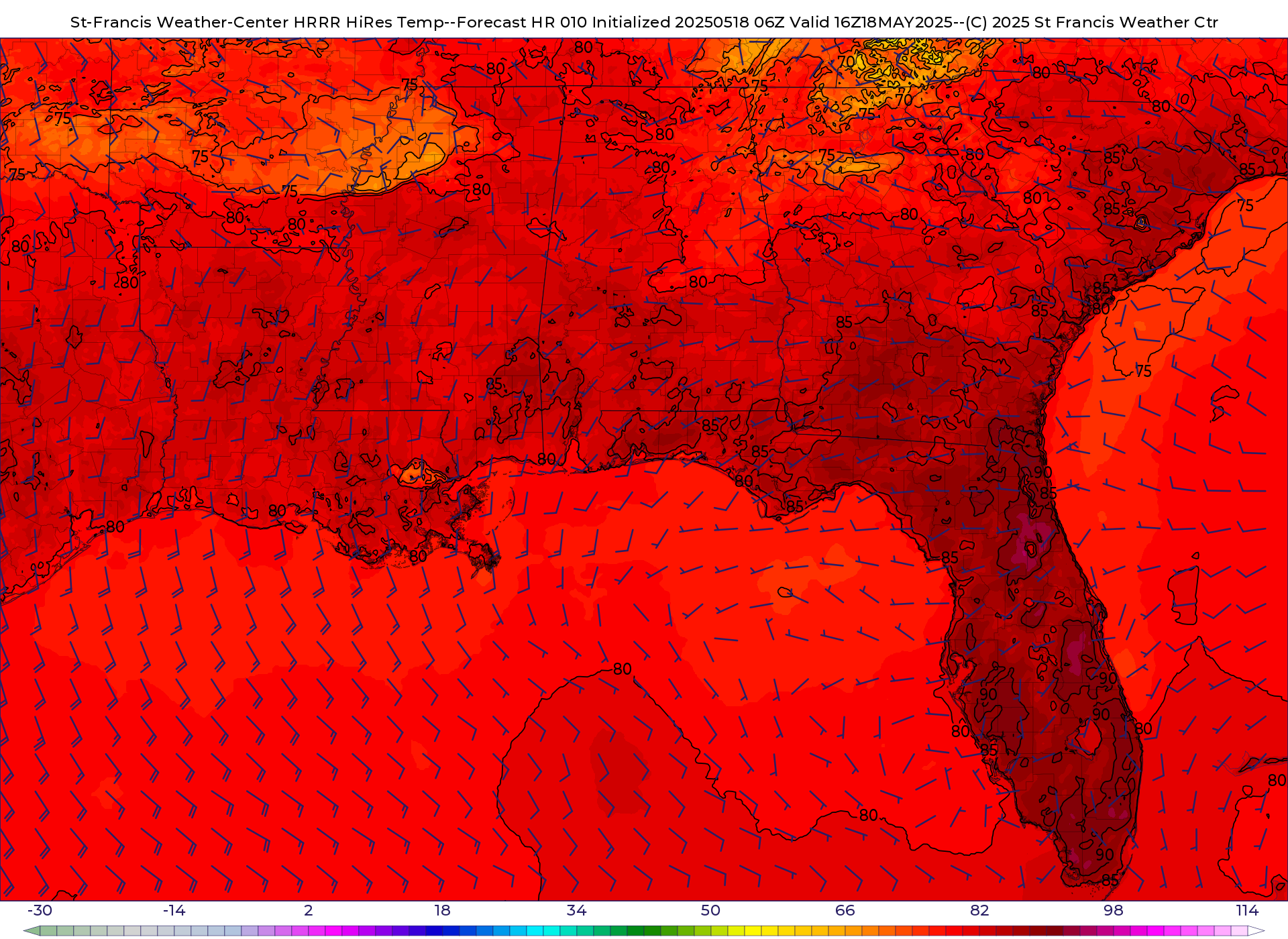Click the 98 label on the temperature scale

[x=1114, y=910]
